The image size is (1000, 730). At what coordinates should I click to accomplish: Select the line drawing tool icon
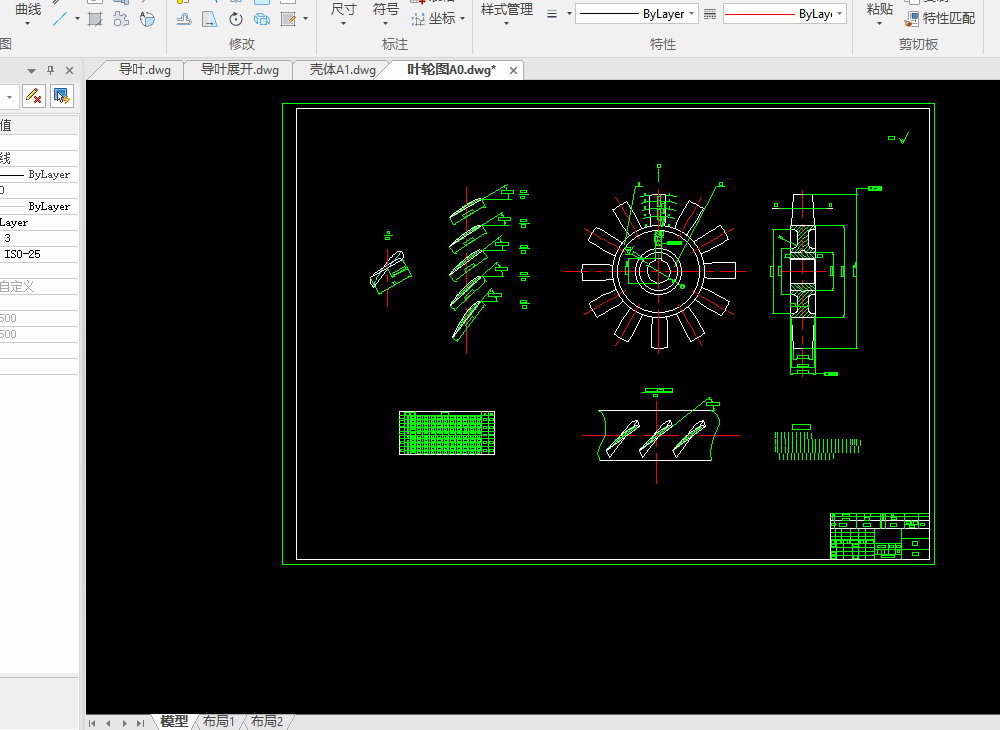point(60,19)
